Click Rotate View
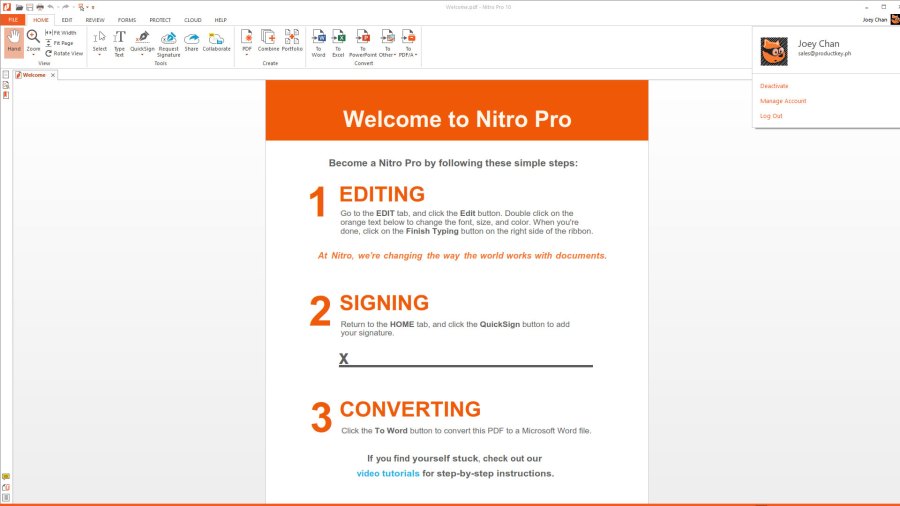 click(x=64, y=53)
